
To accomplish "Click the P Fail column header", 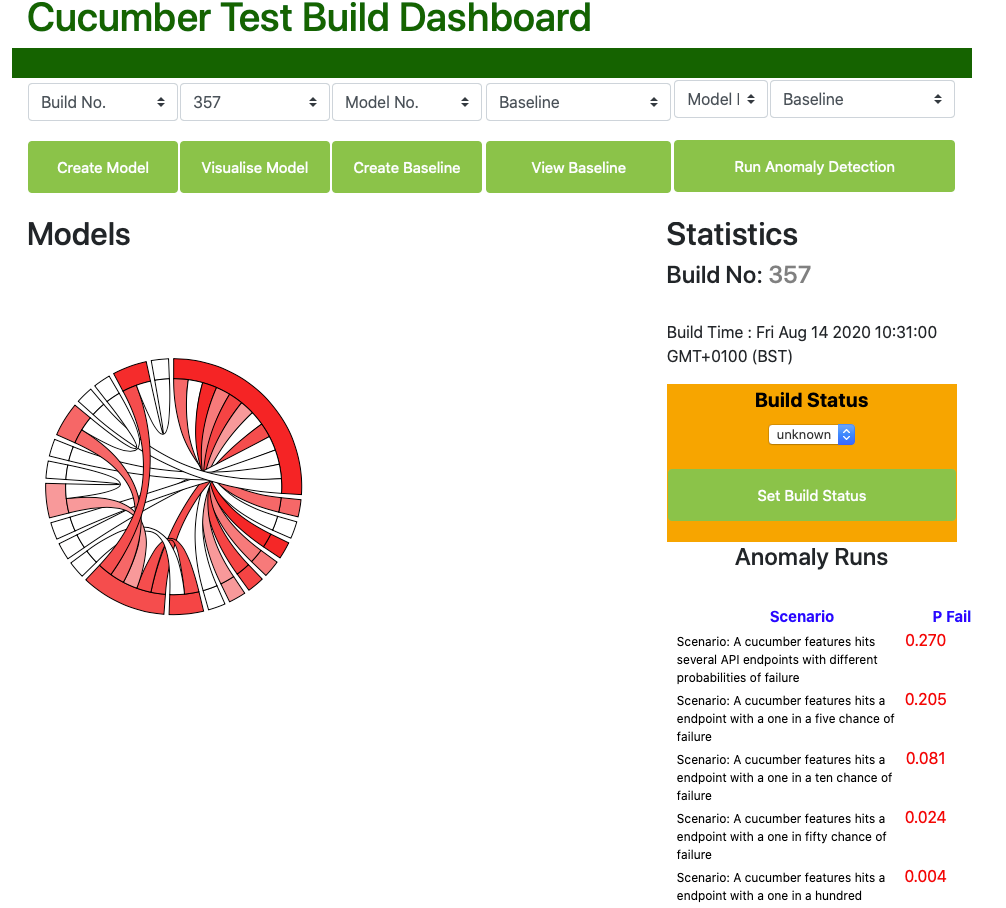I will (951, 617).
